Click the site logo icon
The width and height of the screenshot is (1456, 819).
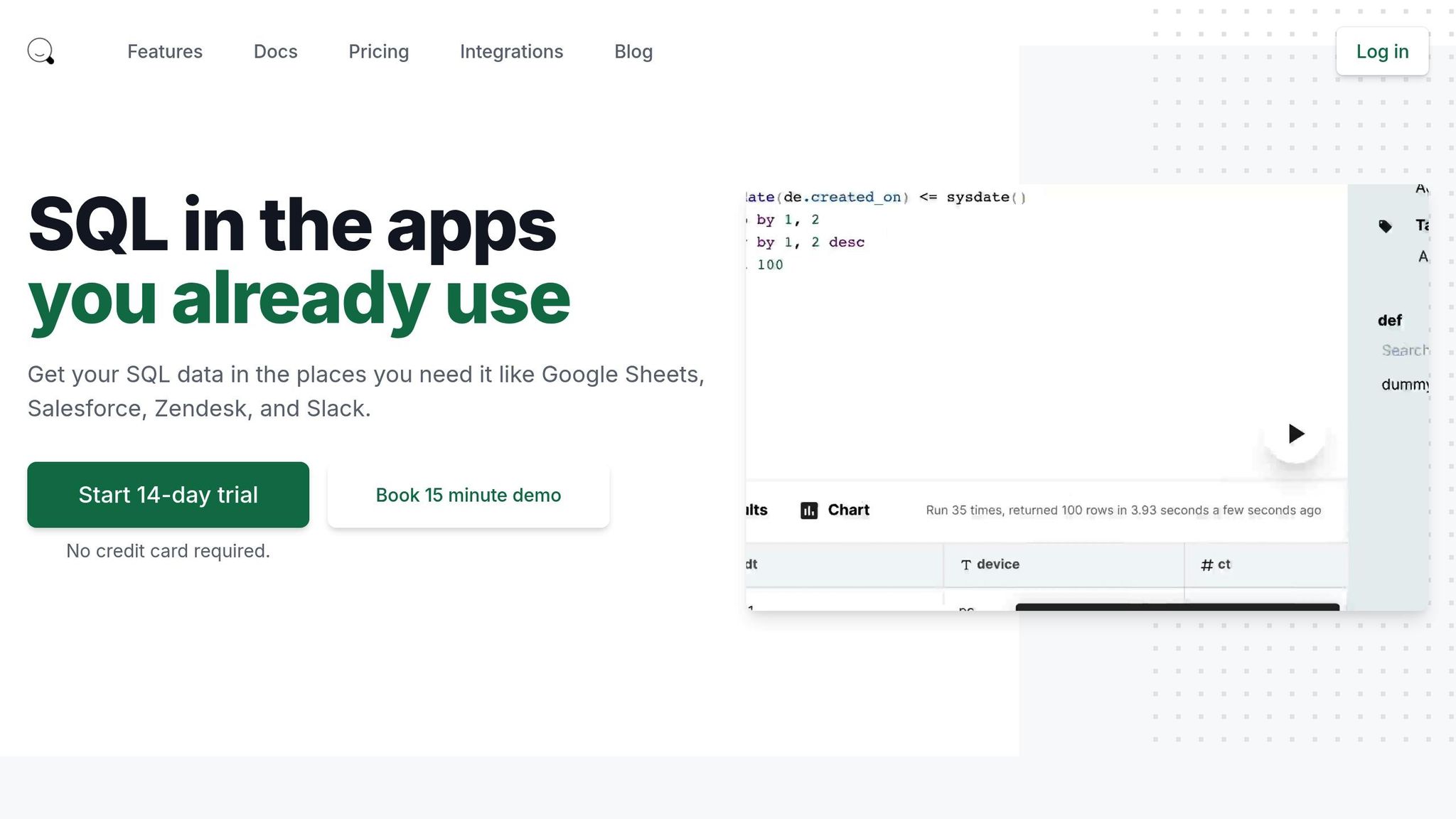click(41, 51)
